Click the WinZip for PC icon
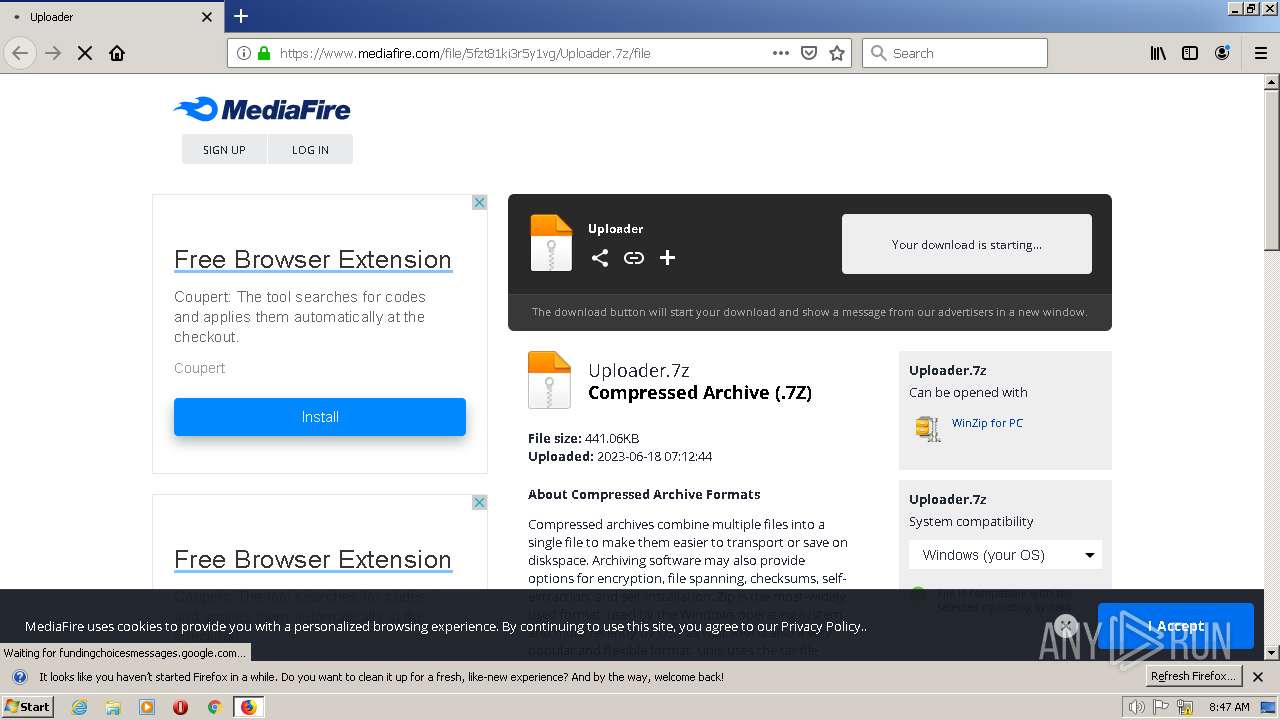 [x=928, y=428]
